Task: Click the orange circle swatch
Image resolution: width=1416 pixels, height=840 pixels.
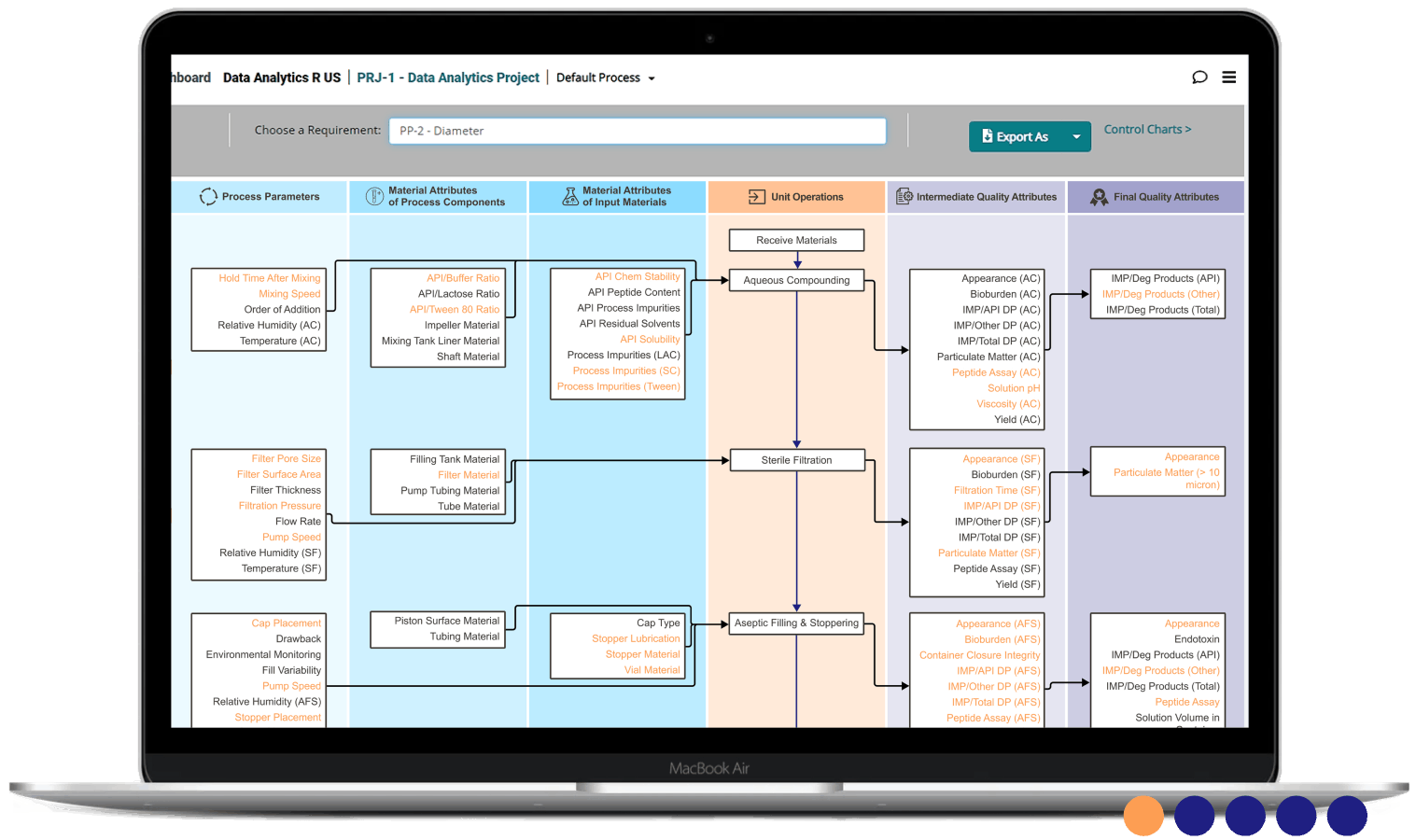Action: coord(1143,816)
